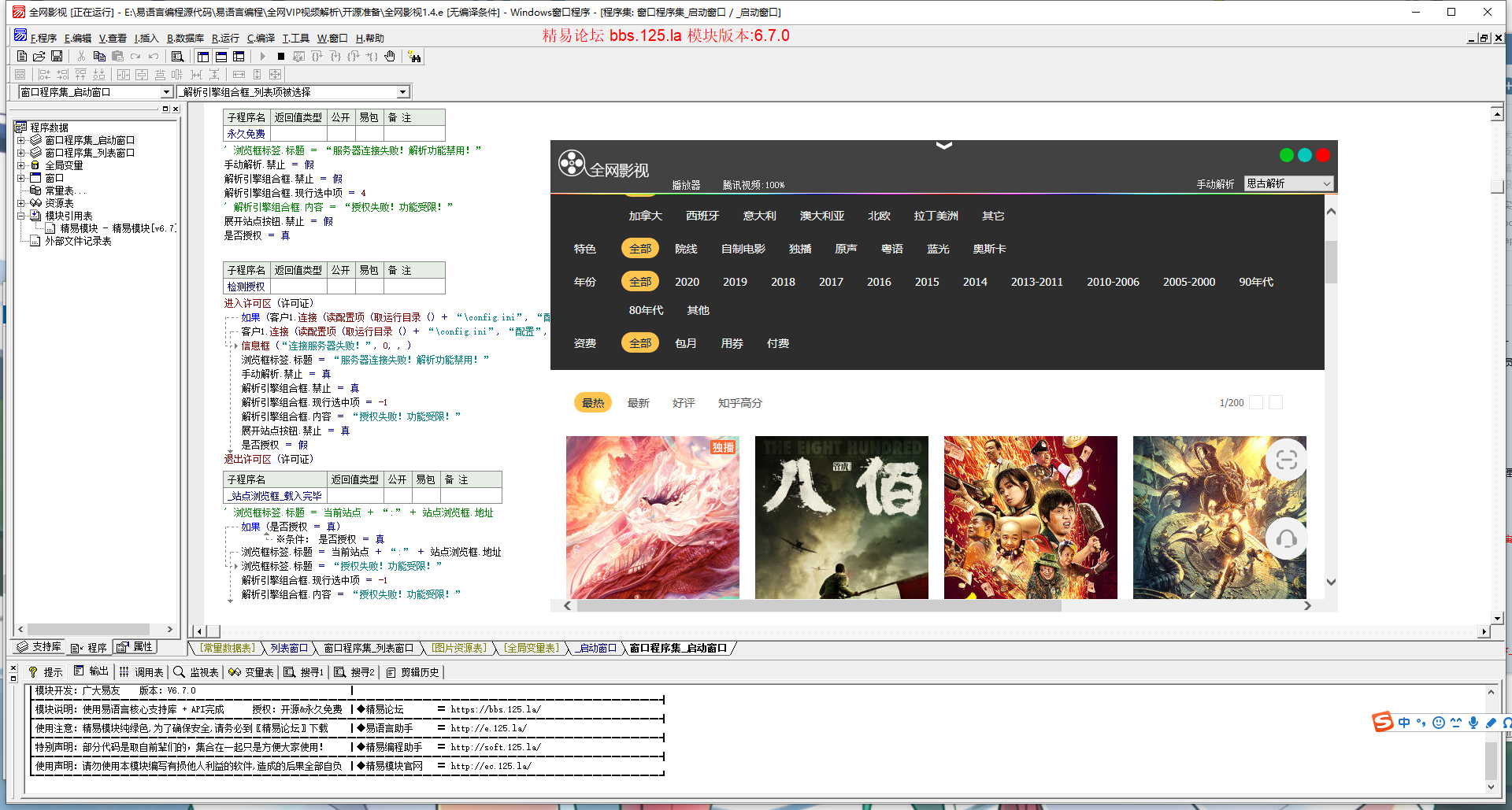This screenshot has width=1512, height=810.
Task: Select 全部 in the 资费 filter row
Action: tap(640, 343)
